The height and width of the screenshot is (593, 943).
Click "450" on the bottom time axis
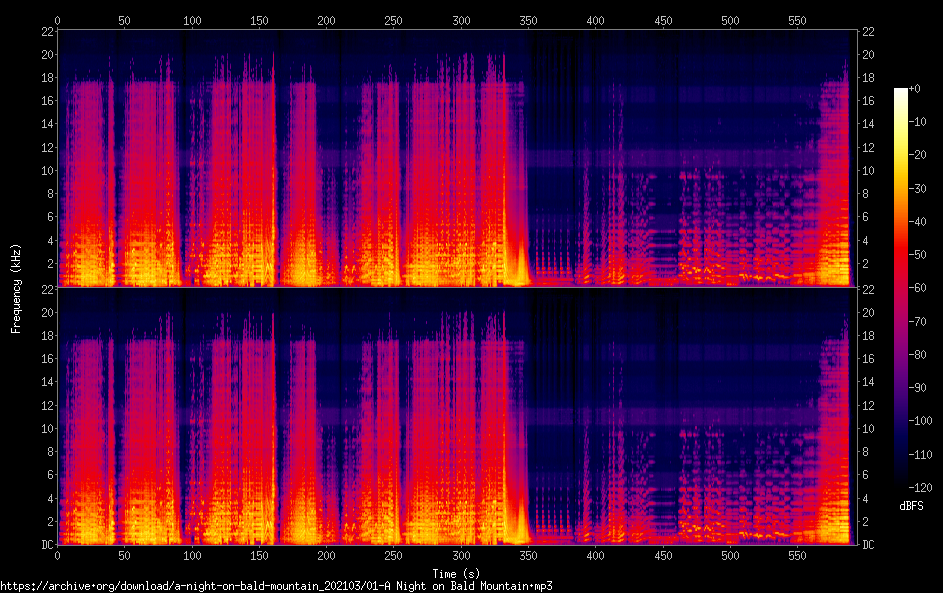point(663,556)
